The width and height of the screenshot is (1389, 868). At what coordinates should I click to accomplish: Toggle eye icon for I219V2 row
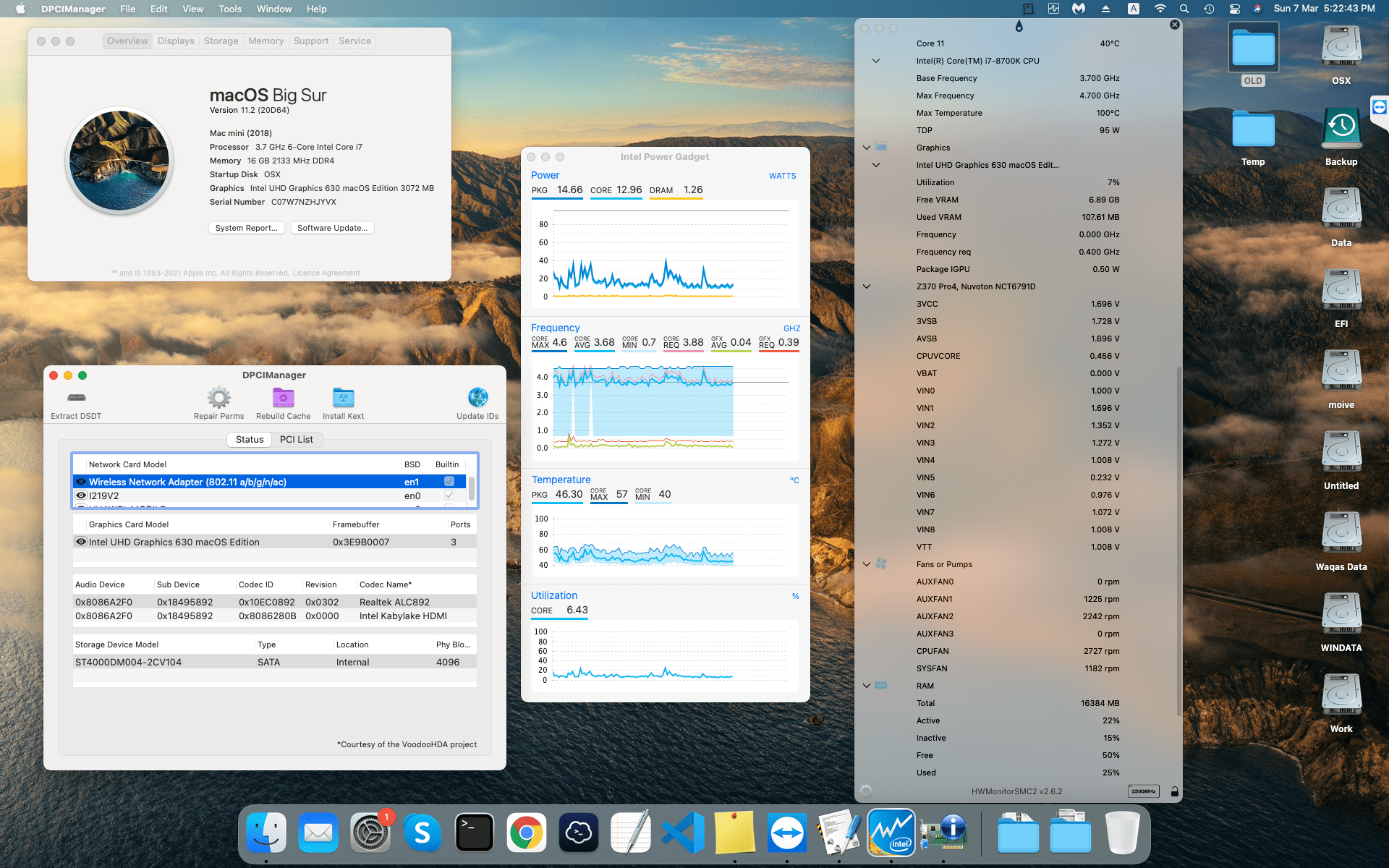[x=81, y=495]
